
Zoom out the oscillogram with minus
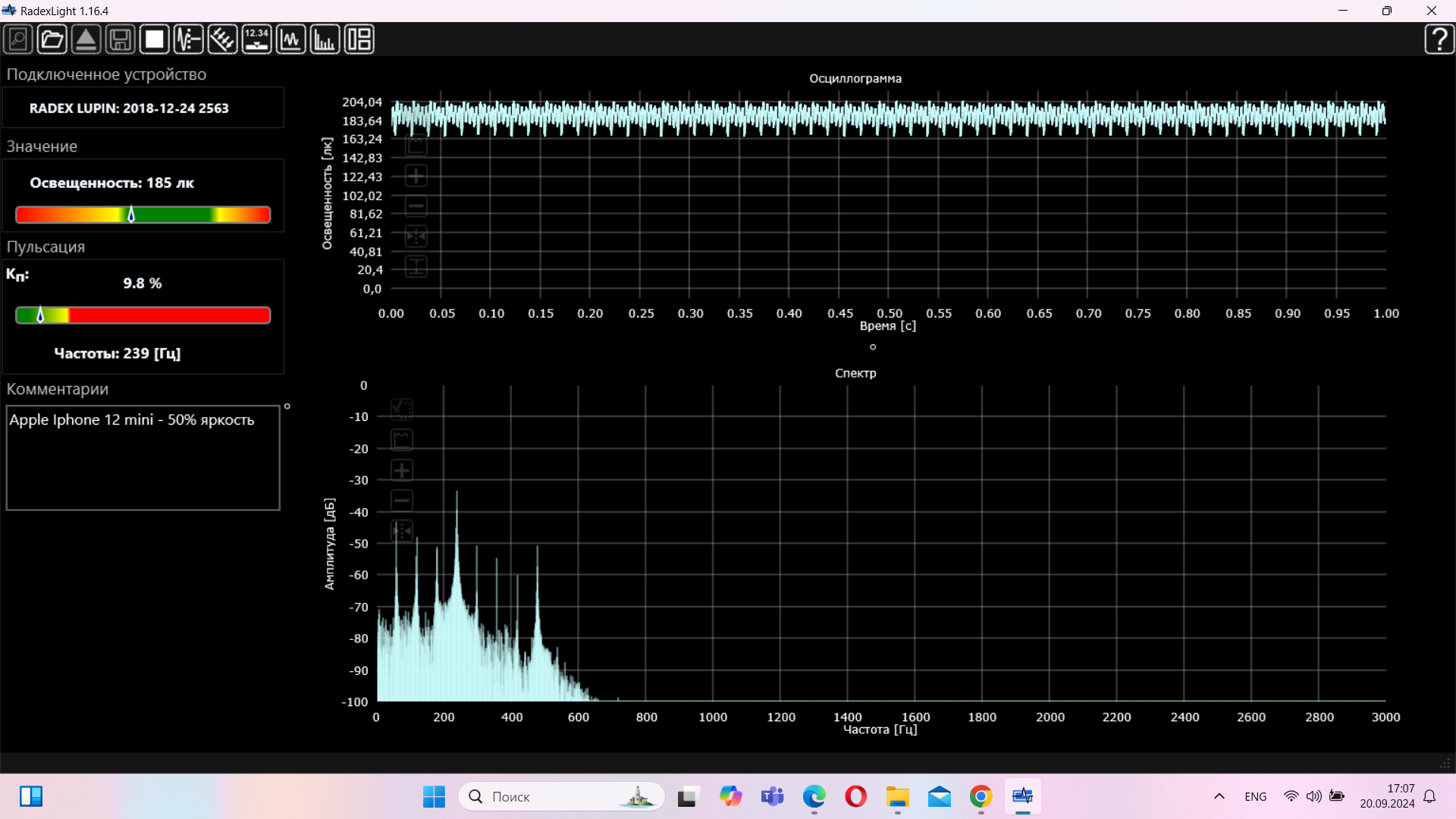point(416,206)
